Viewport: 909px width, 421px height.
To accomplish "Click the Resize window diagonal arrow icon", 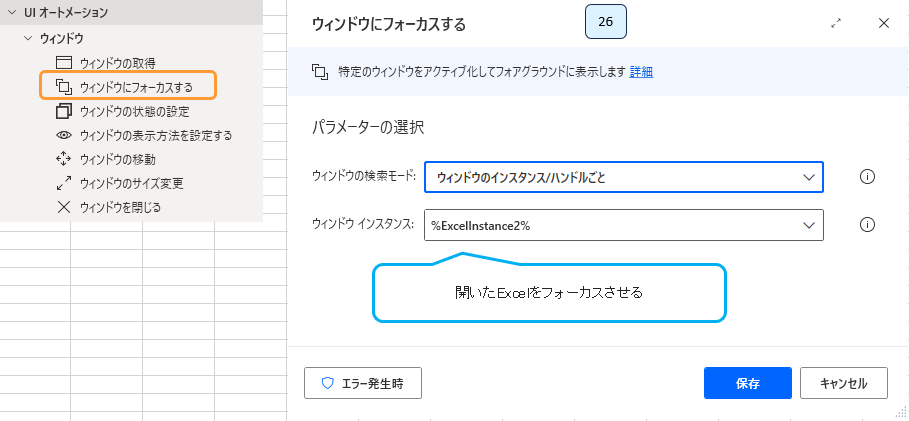I will [x=64, y=183].
